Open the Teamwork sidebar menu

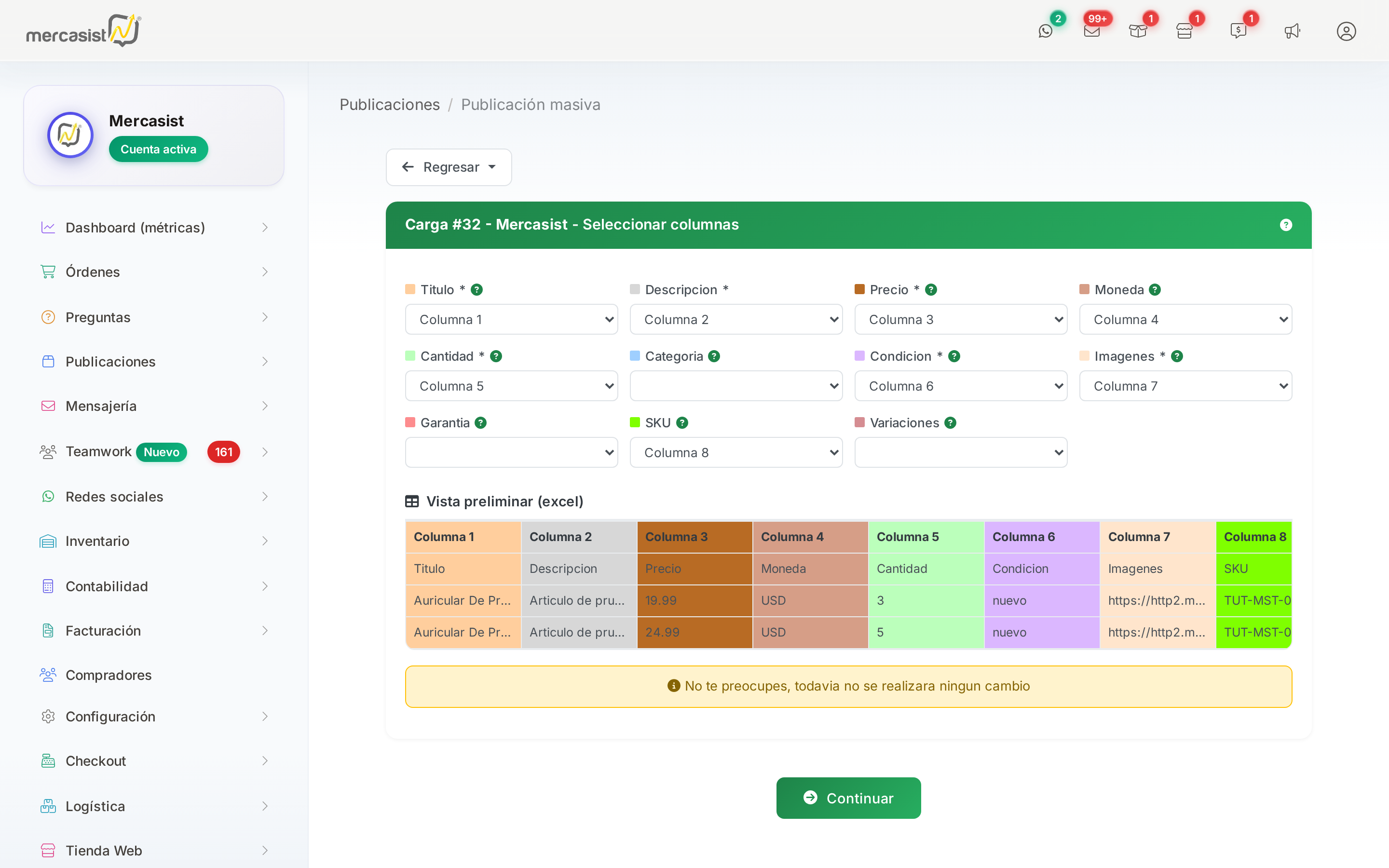click(x=154, y=452)
